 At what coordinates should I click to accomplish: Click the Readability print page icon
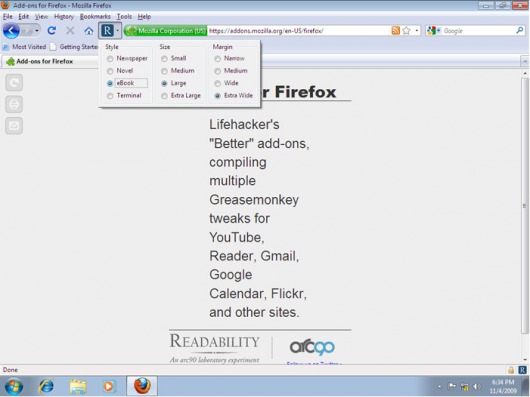coord(14,104)
